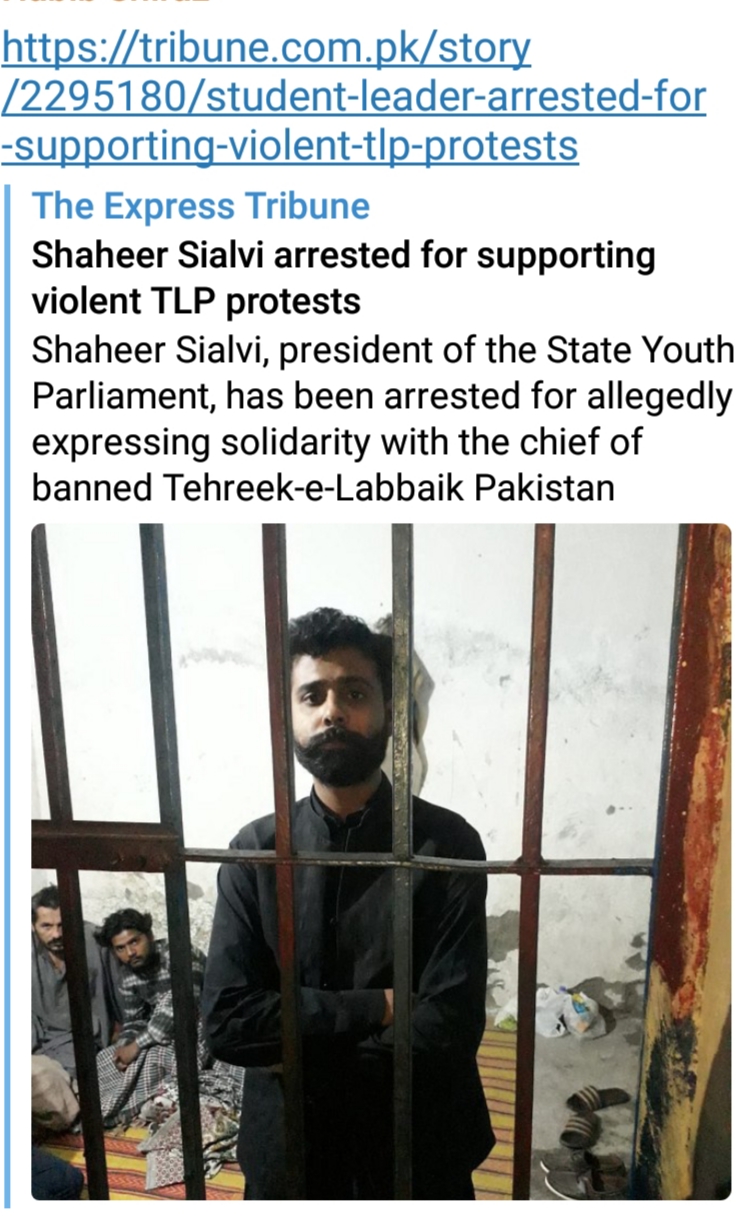
Task: Click the /2295180/student-leader-arrested-for URL segment
Action: point(354,98)
